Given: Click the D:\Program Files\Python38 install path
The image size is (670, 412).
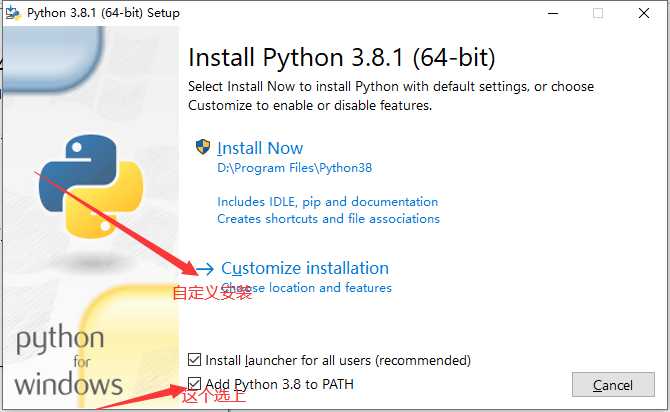Looking at the screenshot, I should coord(294,168).
